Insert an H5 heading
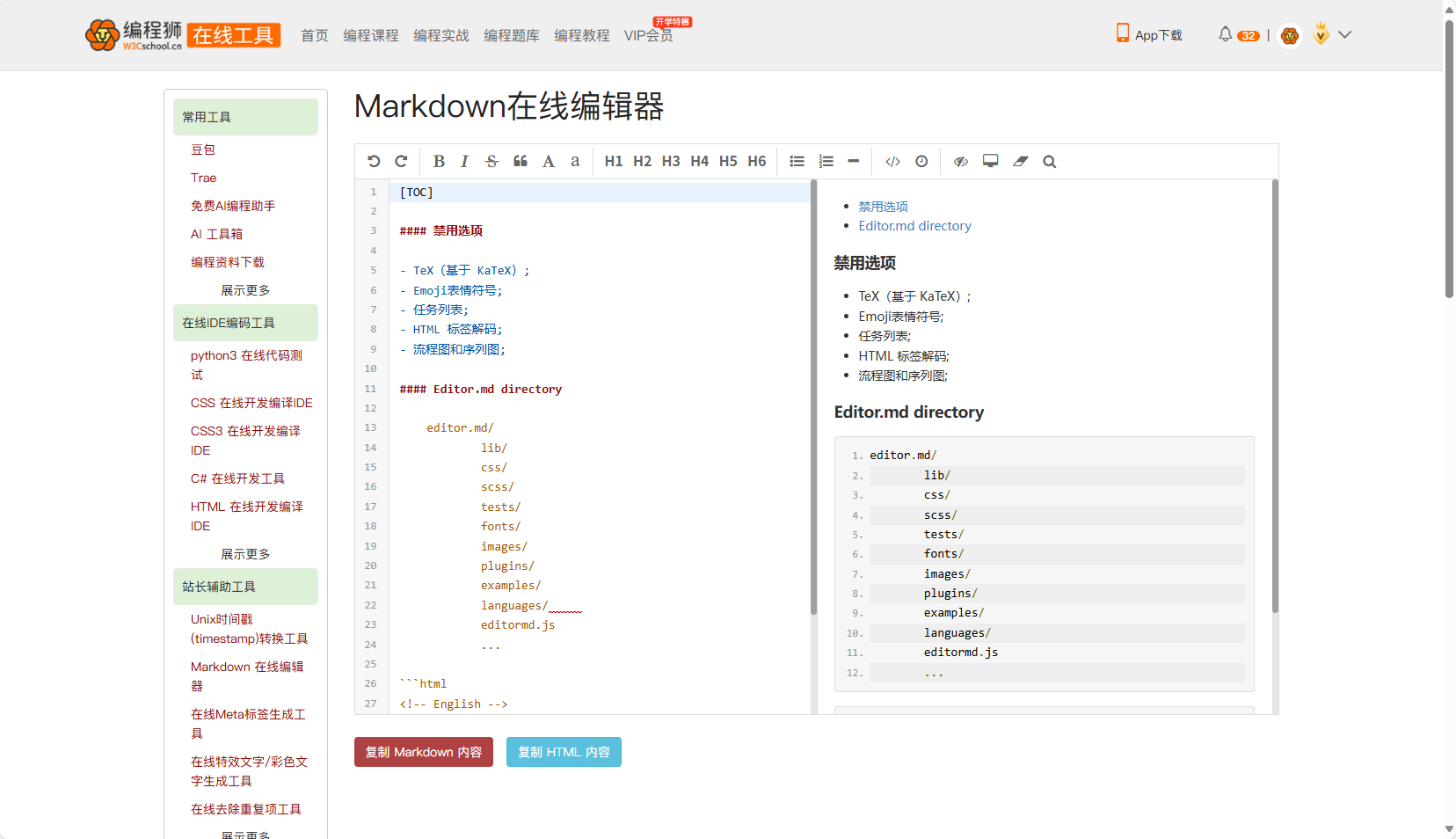The height and width of the screenshot is (839, 1456). (x=728, y=161)
